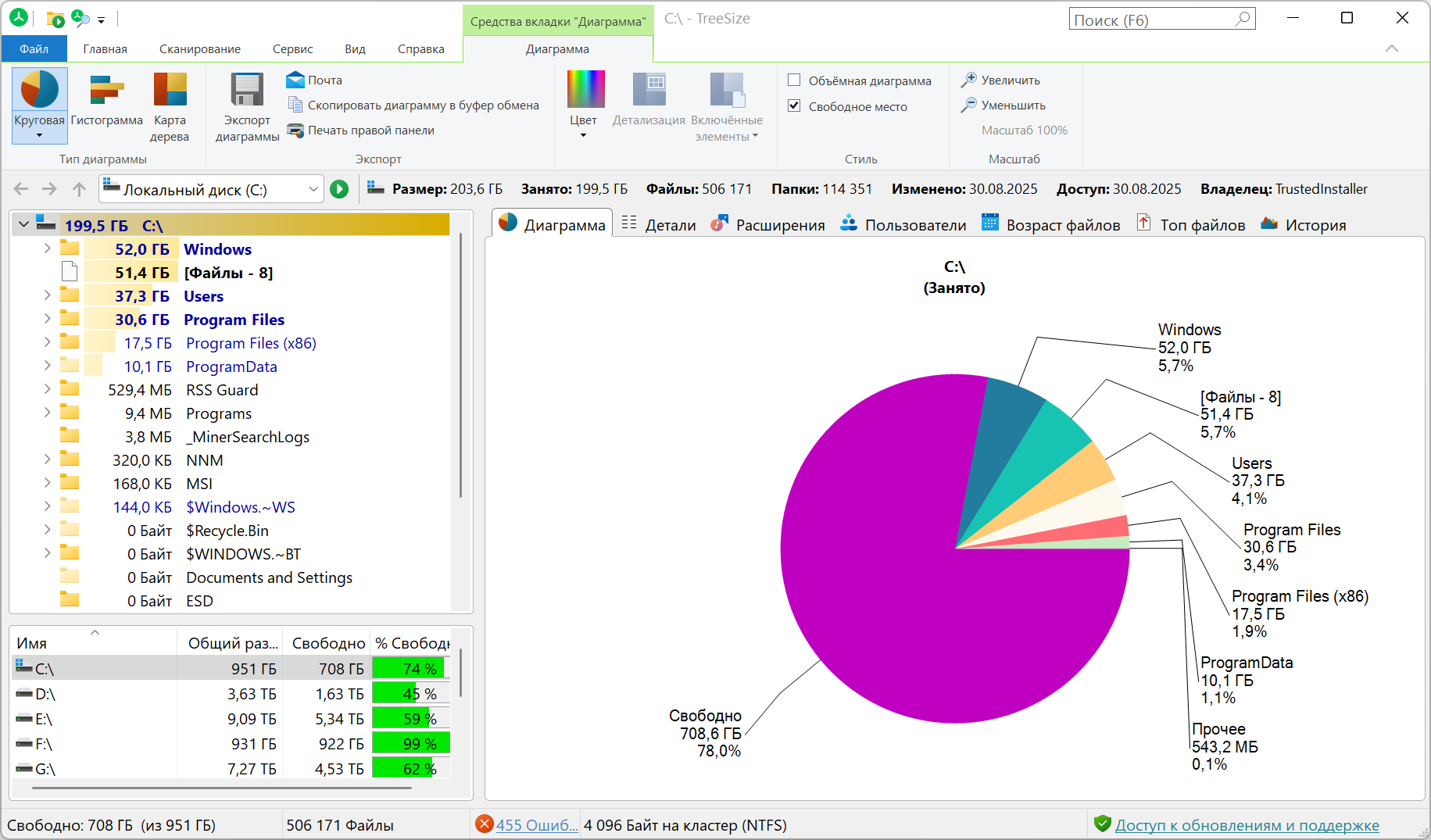Click Печать правой панели printer icon
The image size is (1431, 840).
pos(295,130)
